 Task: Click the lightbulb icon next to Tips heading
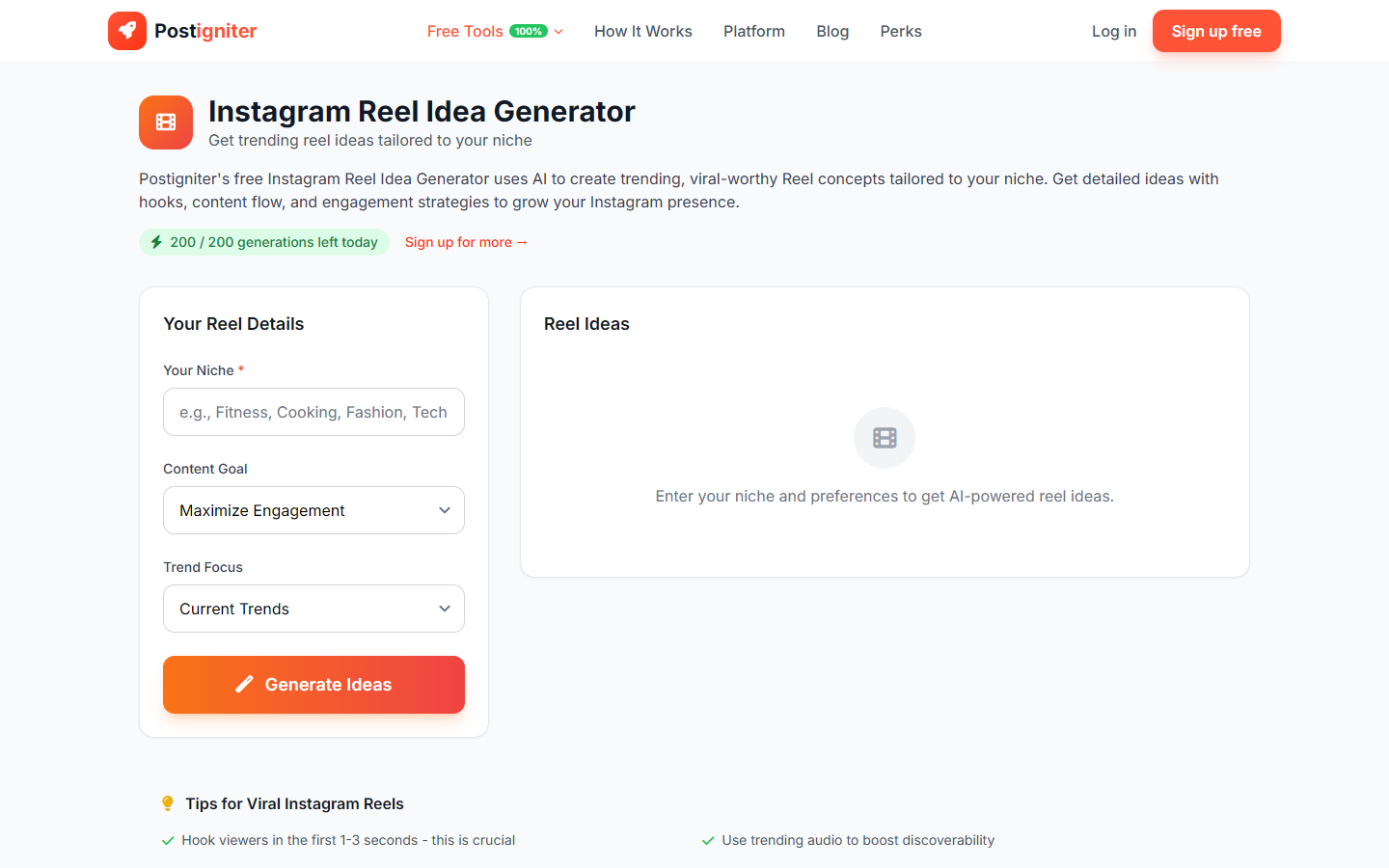(168, 802)
